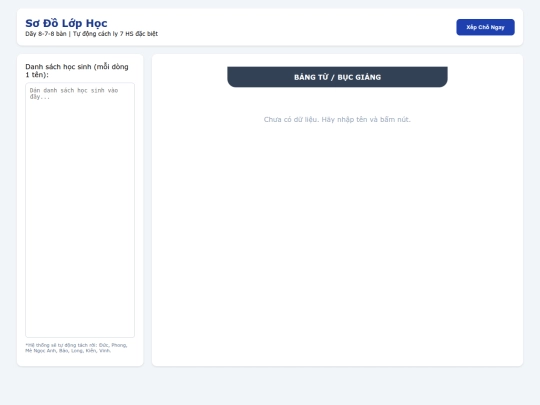Click the "BẢNG TỪ / BỤC GIẢNG" banner
Viewport: 540px width, 405px height.
pyautogui.click(x=337, y=77)
